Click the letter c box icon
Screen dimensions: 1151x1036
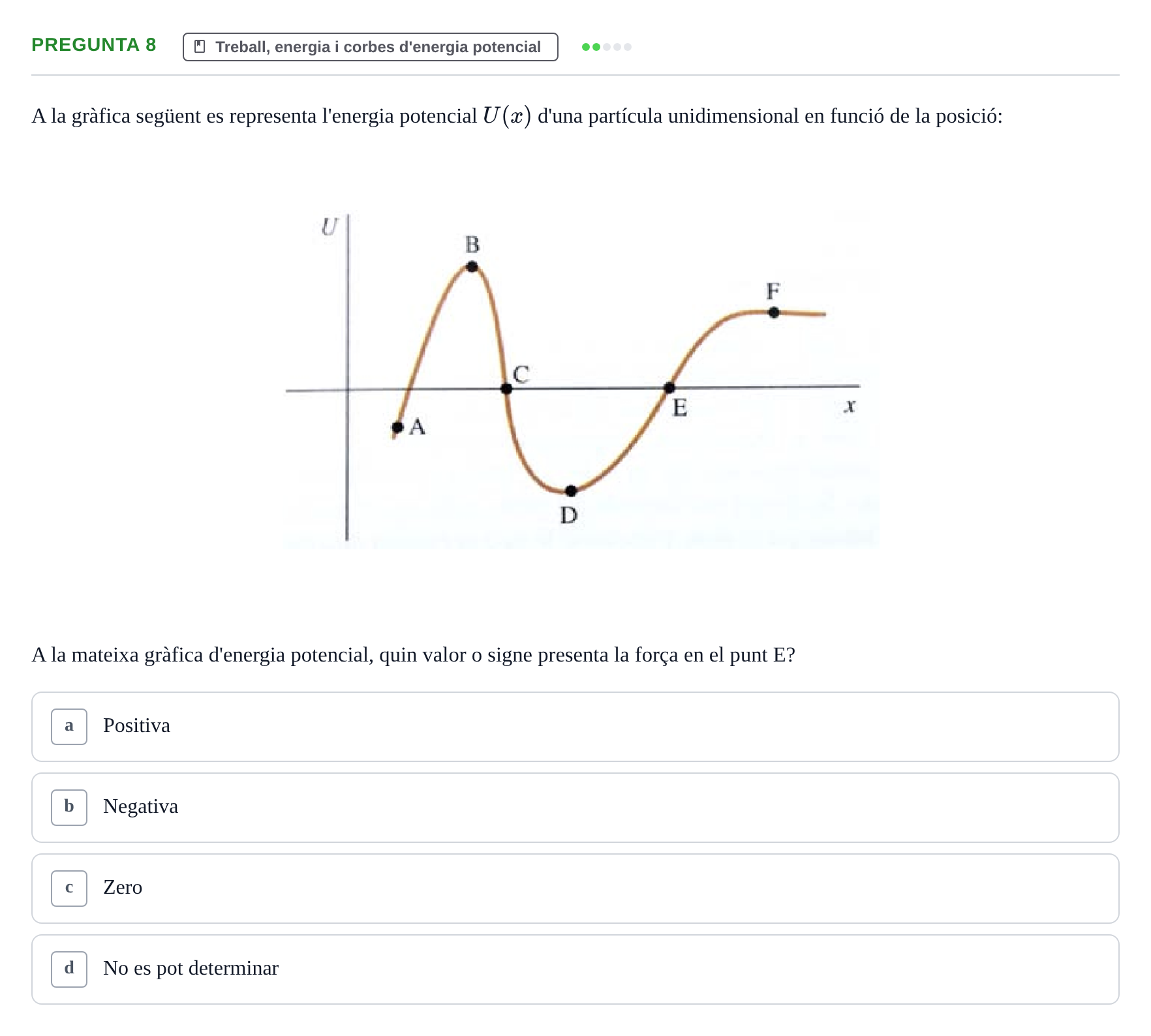pos(69,888)
